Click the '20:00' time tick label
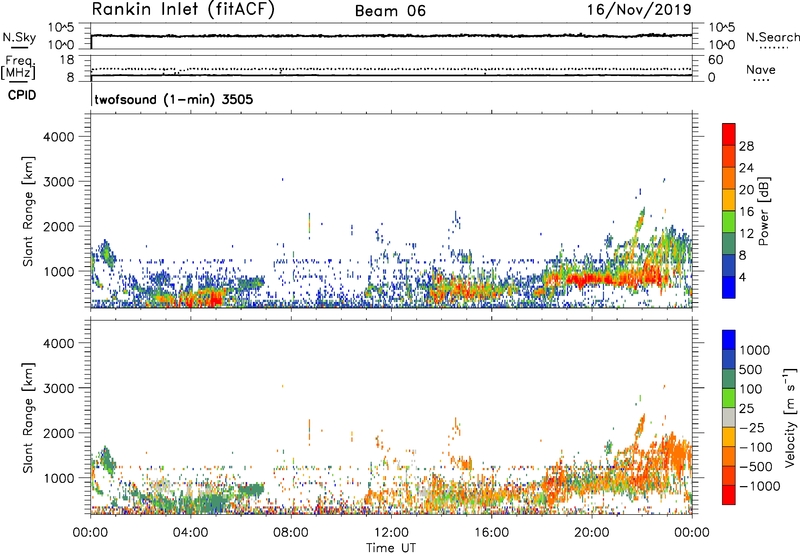 click(591, 533)
